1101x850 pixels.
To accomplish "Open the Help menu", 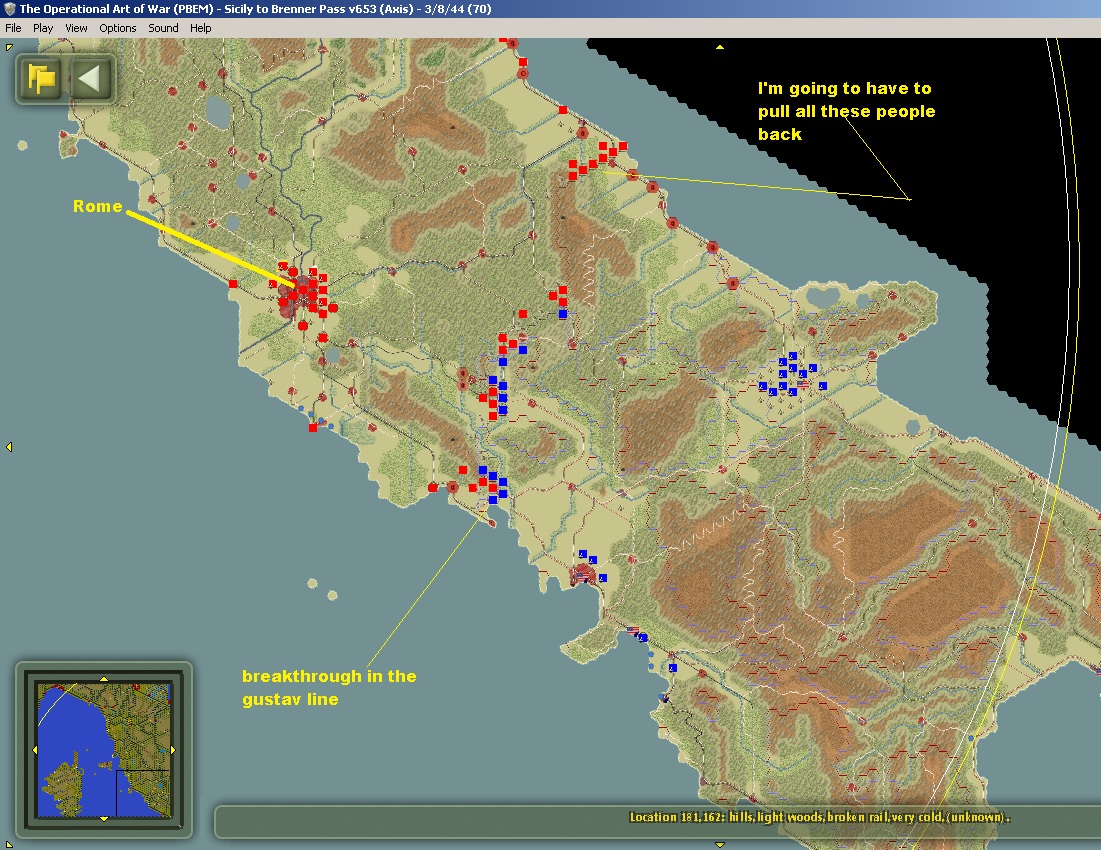I will (200, 28).
